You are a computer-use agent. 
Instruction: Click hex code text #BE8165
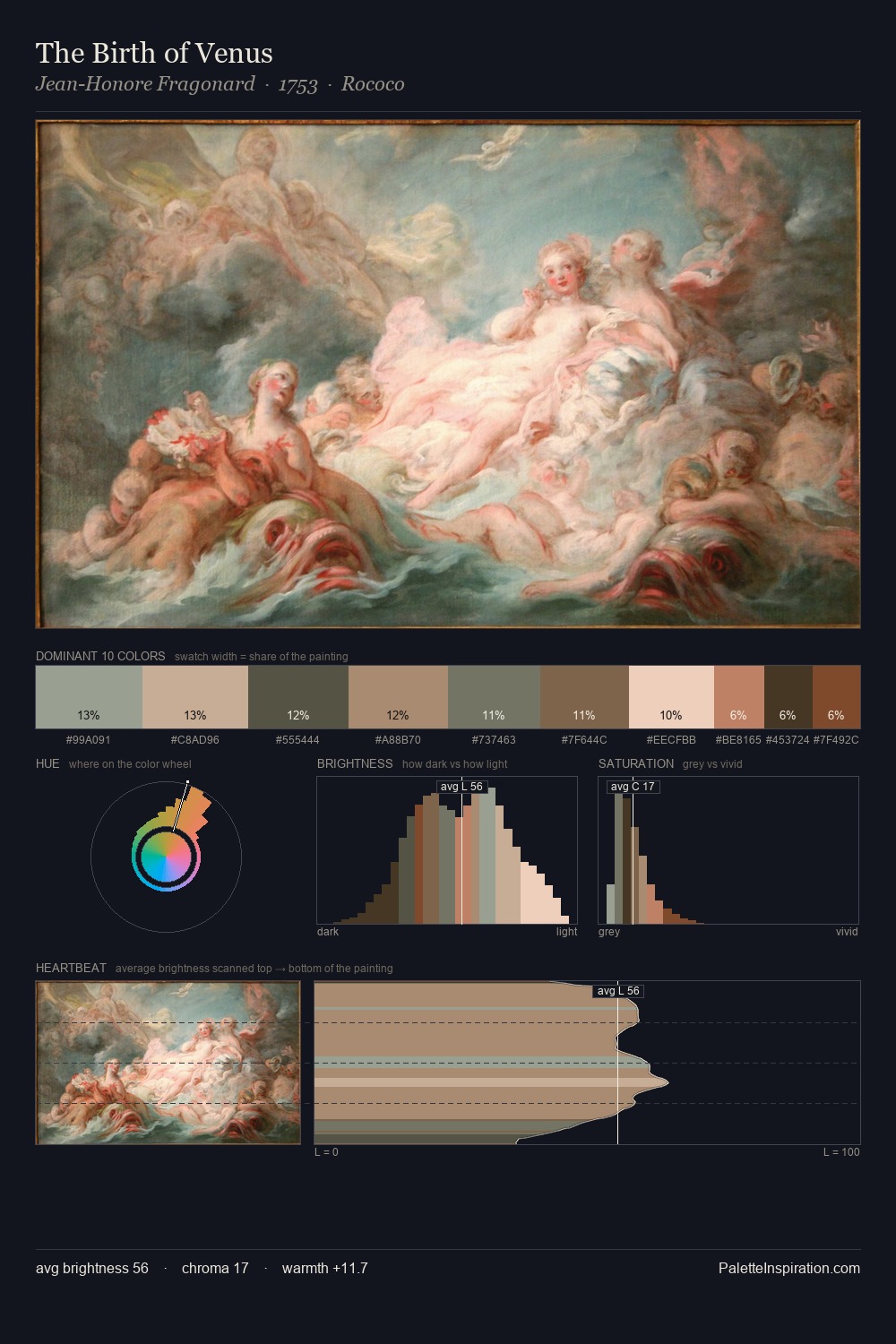pos(738,740)
